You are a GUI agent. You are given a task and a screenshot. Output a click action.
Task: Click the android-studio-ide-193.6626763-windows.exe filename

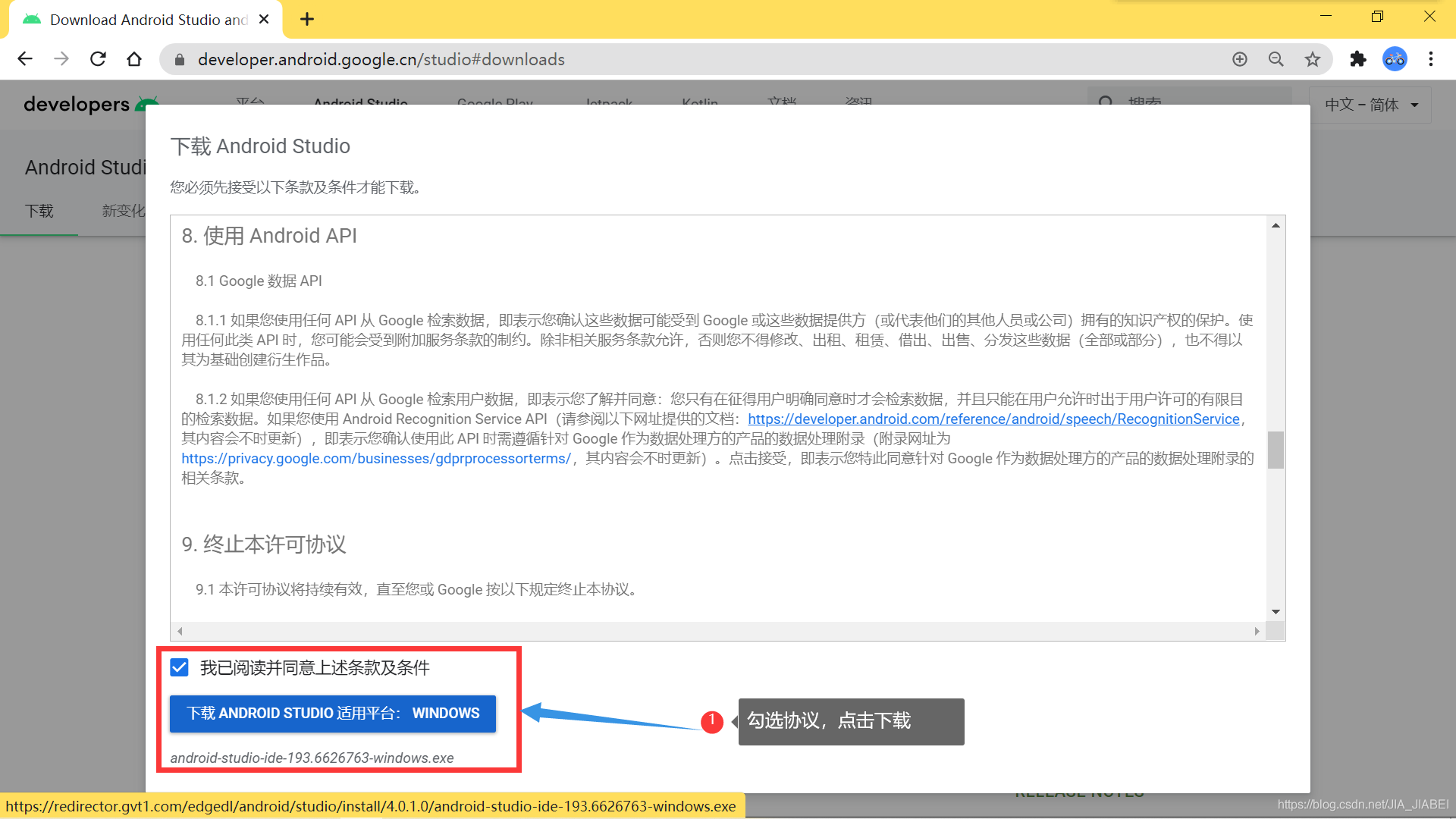(312, 758)
